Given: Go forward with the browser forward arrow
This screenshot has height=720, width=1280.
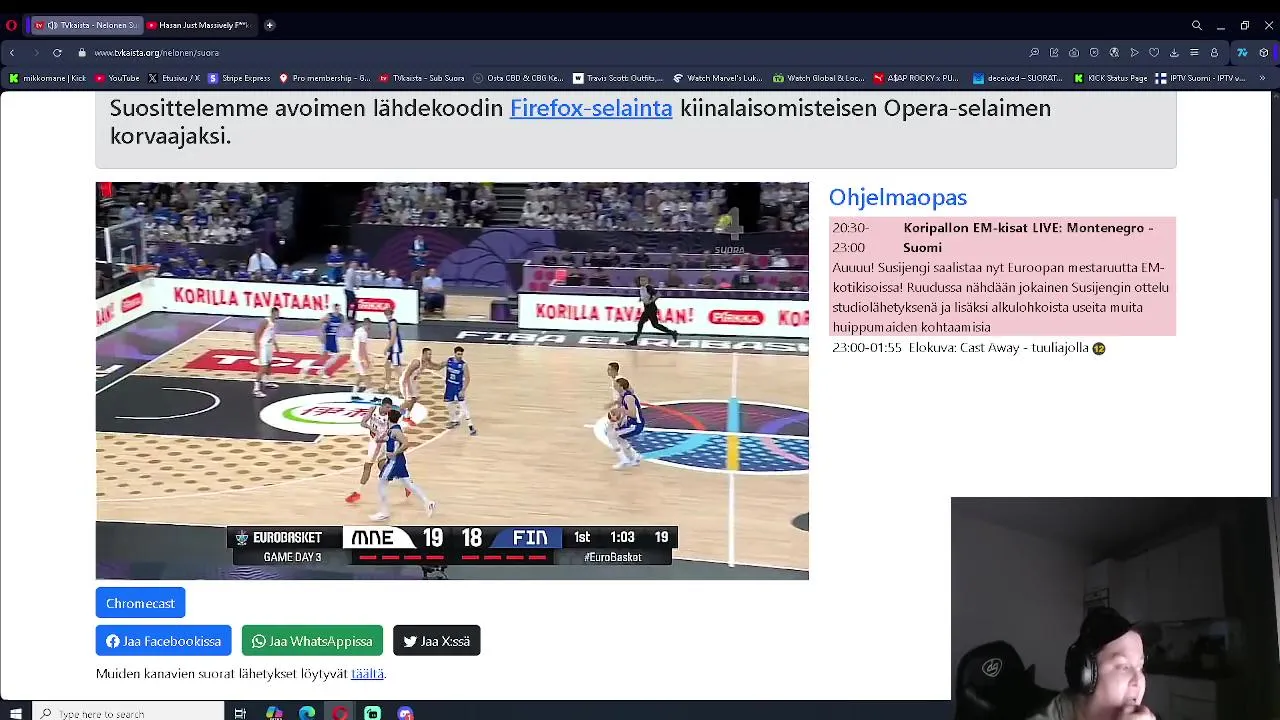Looking at the screenshot, I should point(36,52).
